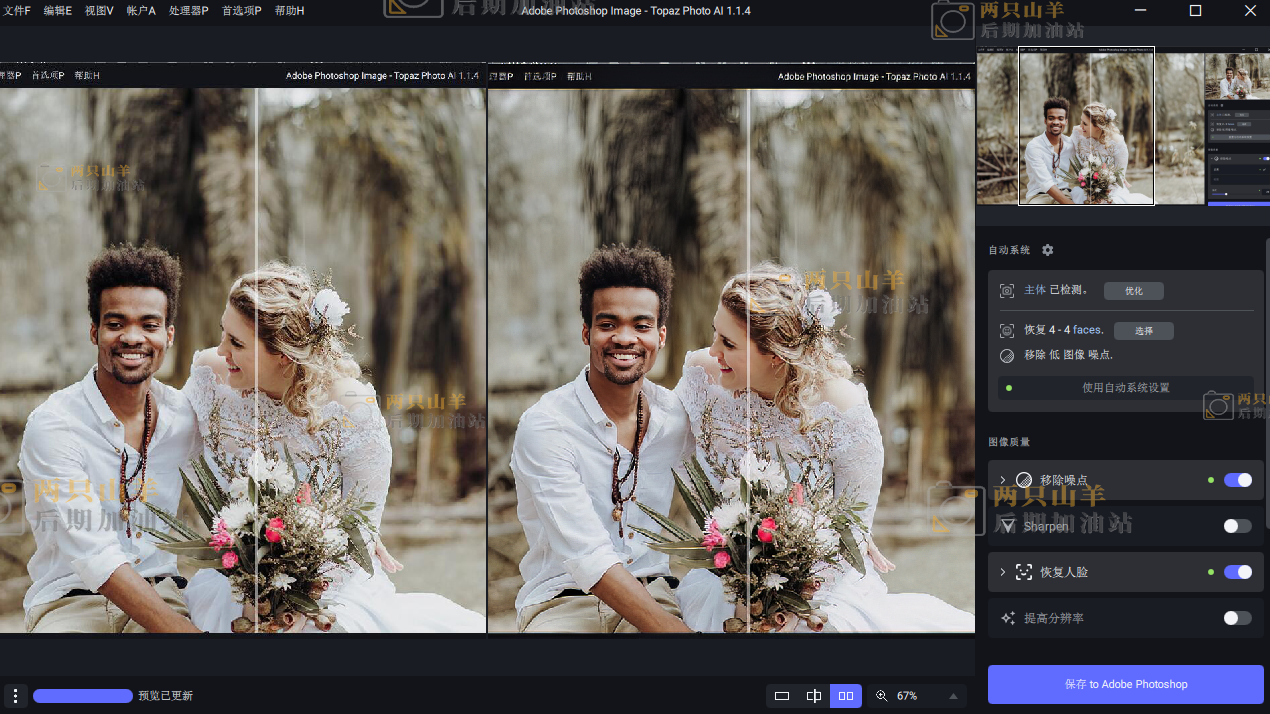Click 保存 to Adobe Photoshop button
This screenshot has height=714, width=1270.
point(1125,684)
